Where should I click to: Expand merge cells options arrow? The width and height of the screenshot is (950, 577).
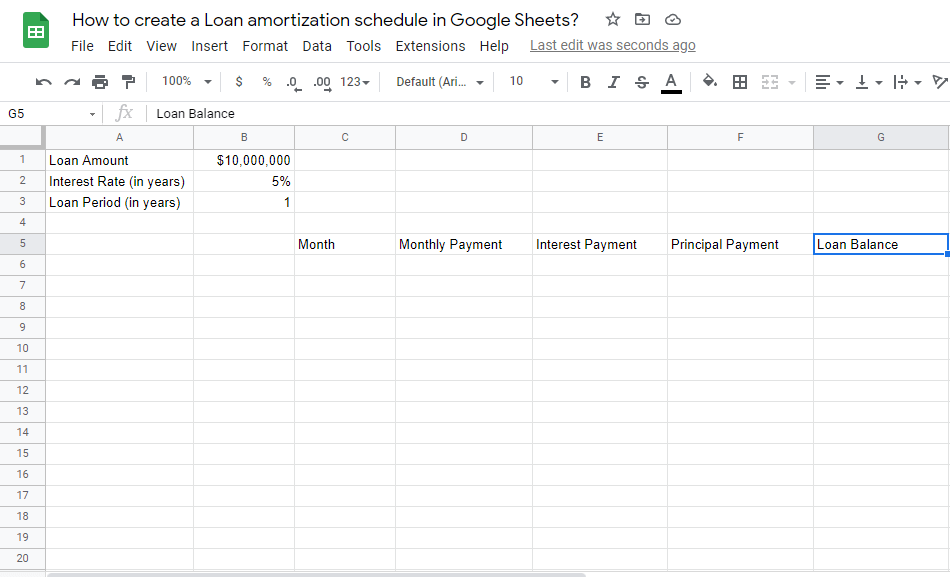[791, 82]
